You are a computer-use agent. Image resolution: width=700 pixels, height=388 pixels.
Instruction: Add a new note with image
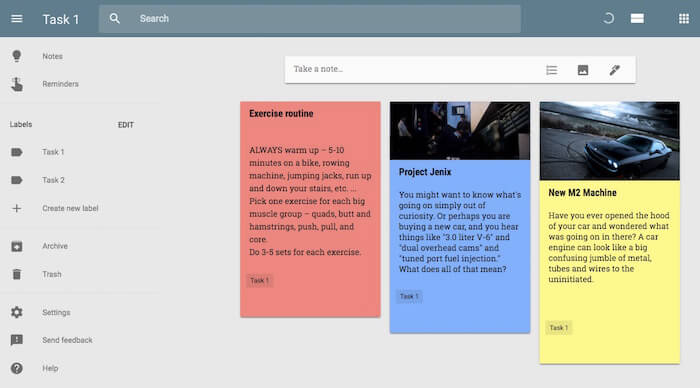583,70
